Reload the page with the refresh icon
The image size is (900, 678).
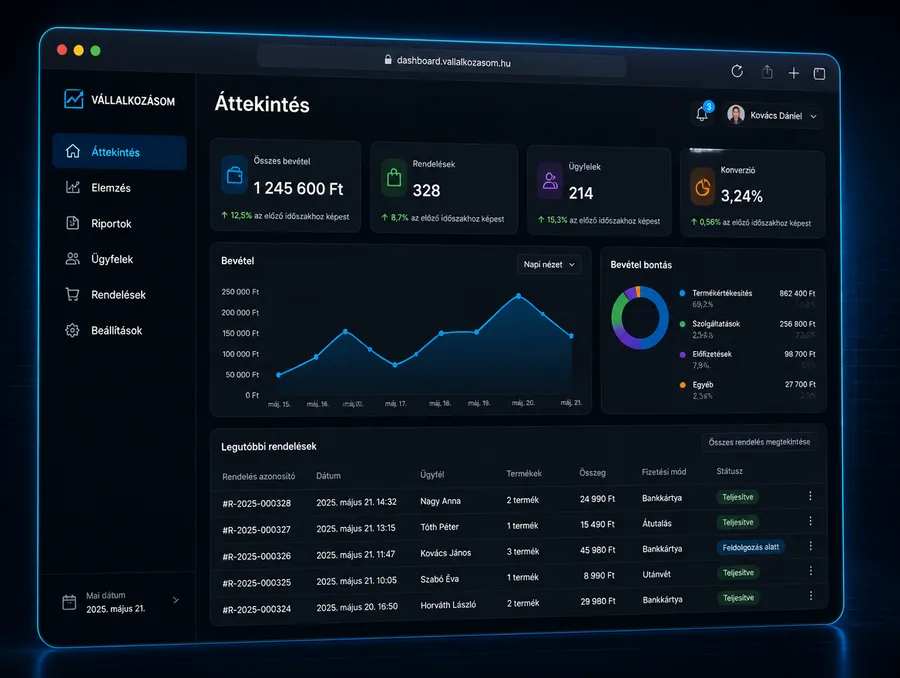click(x=737, y=71)
